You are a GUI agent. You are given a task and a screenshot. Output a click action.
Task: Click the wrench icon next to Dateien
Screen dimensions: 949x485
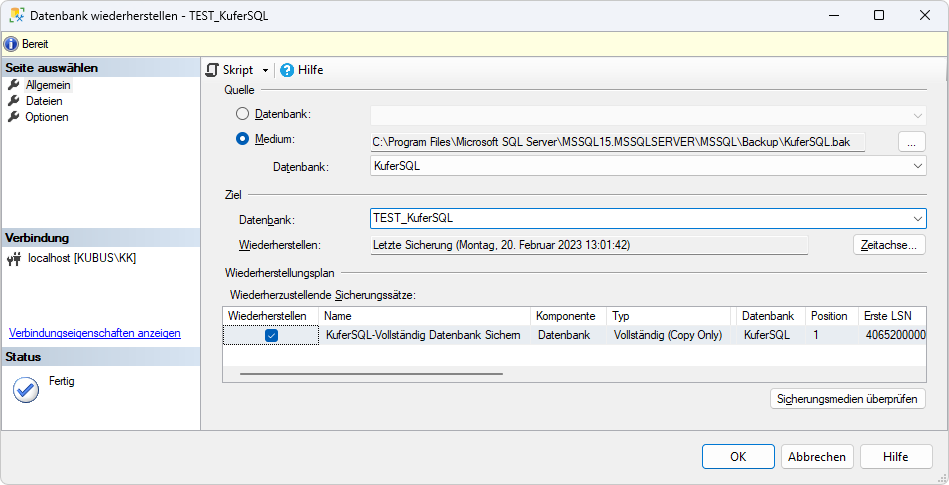coord(13,101)
